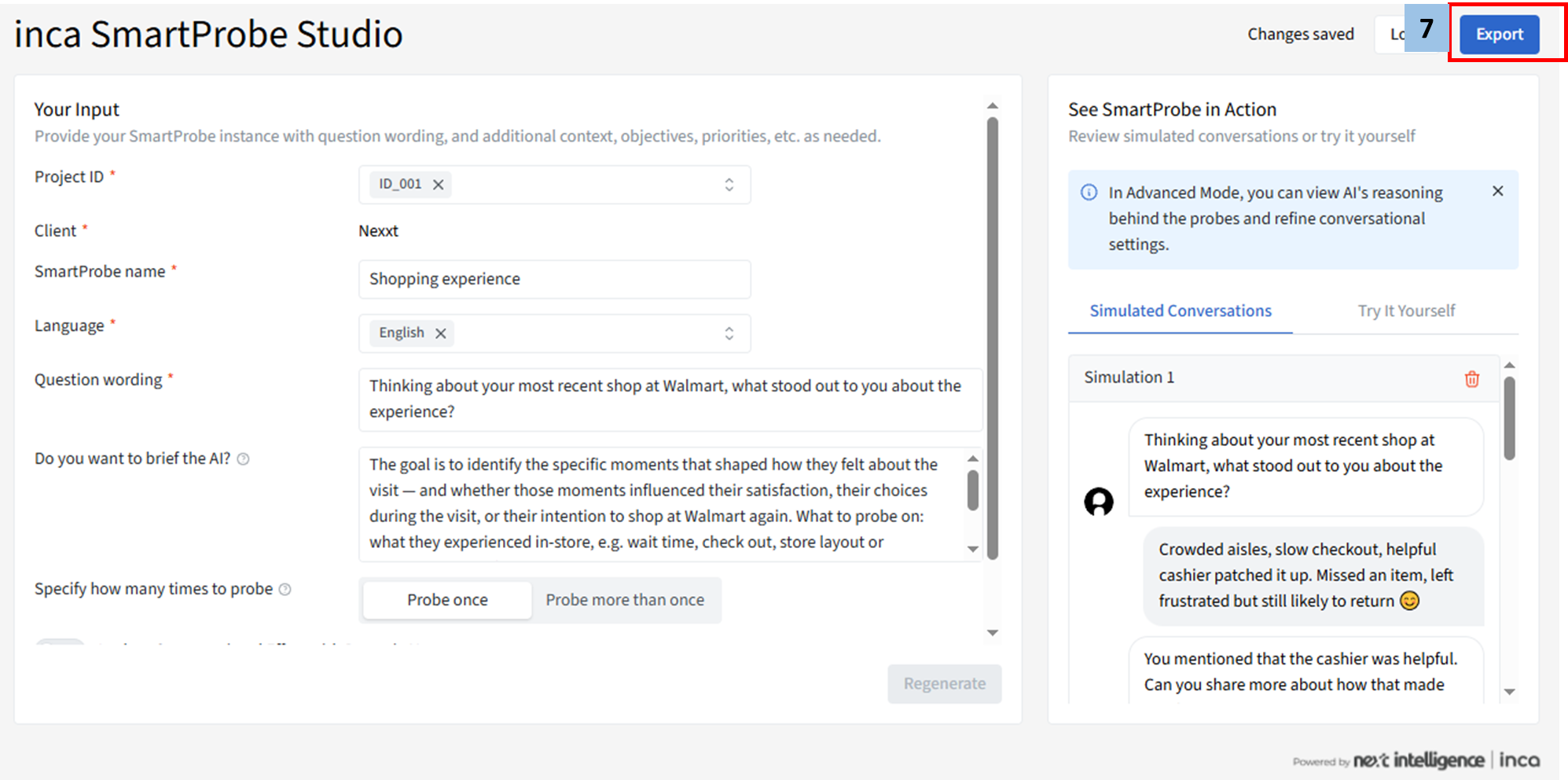
Task: Click the SmartProbe name input field
Action: click(x=554, y=279)
